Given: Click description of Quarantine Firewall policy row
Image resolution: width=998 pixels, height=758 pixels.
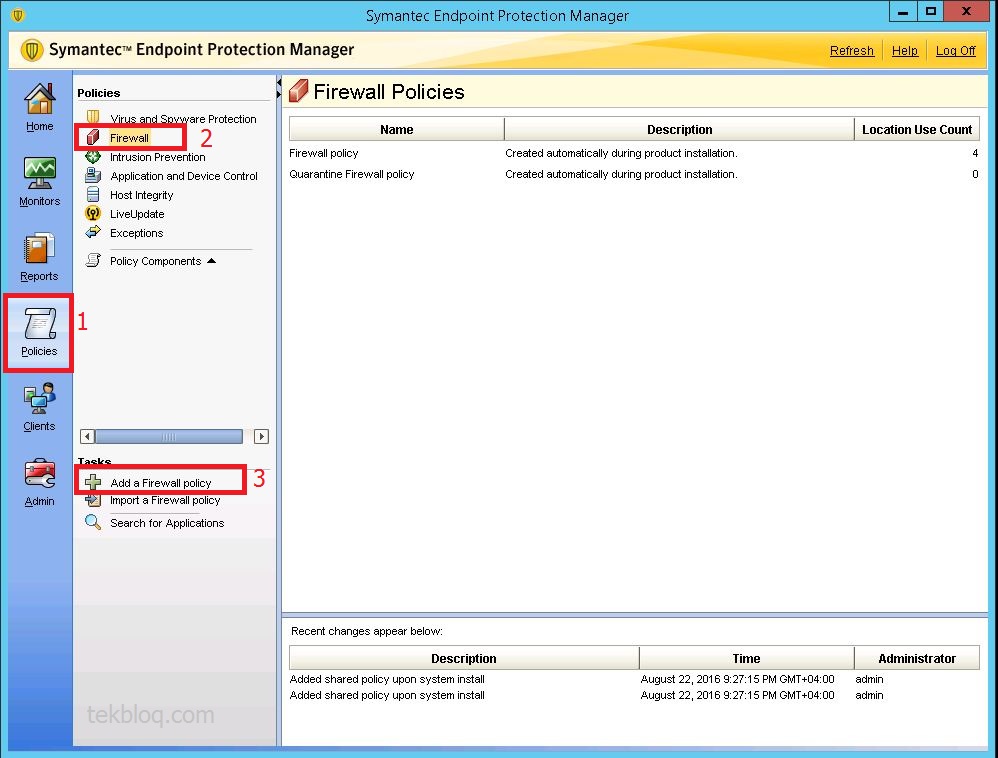Looking at the screenshot, I should coord(621,174).
